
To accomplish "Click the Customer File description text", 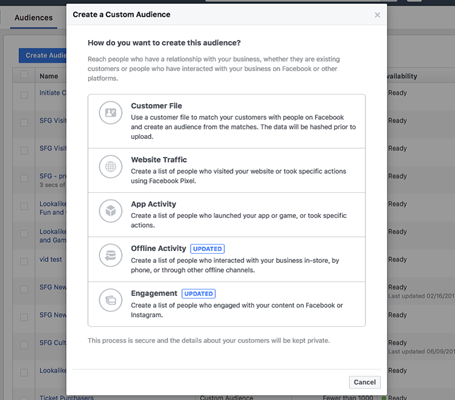I will pyautogui.click(x=243, y=127).
